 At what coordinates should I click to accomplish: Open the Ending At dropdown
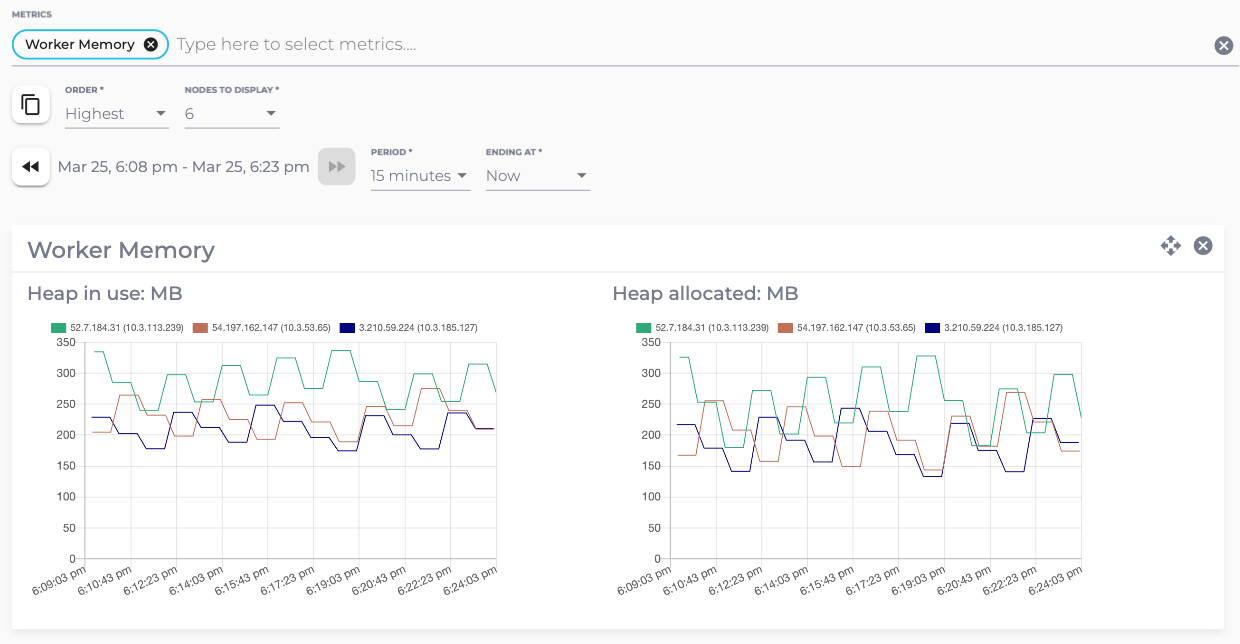537,176
